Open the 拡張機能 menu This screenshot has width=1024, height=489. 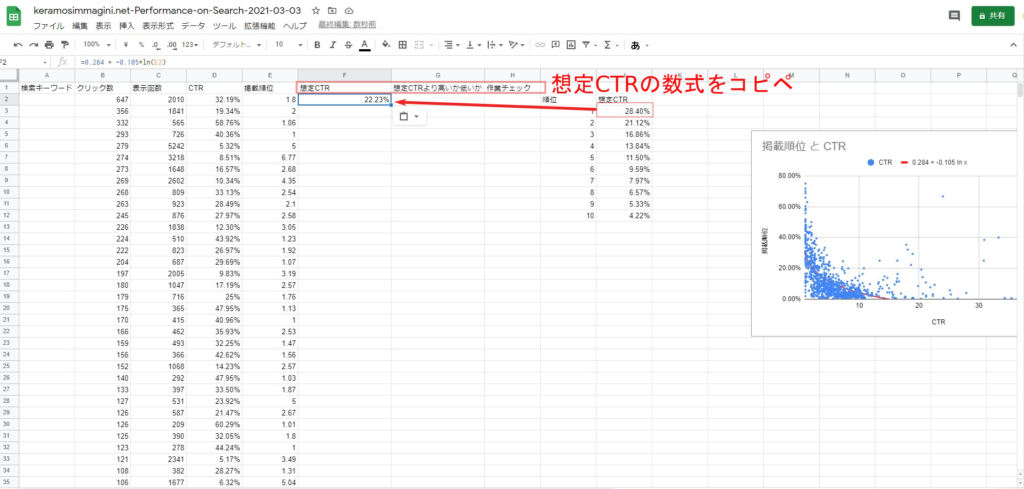(260, 26)
